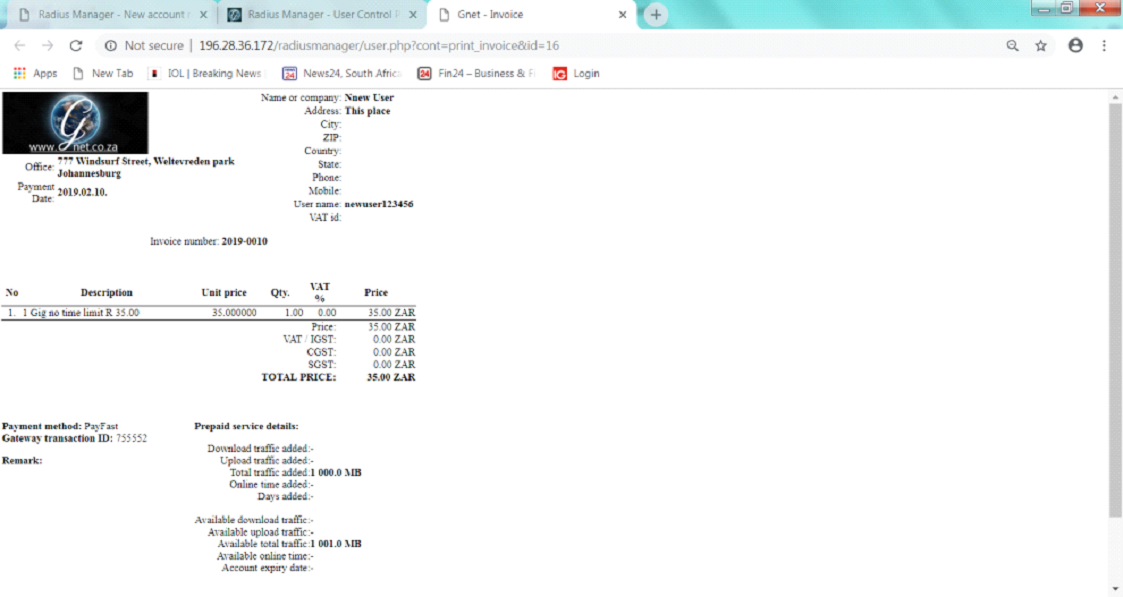Viewport: 1123px width, 597px height.
Task: Click the scrollbar up arrow
Action: pos(1115,97)
